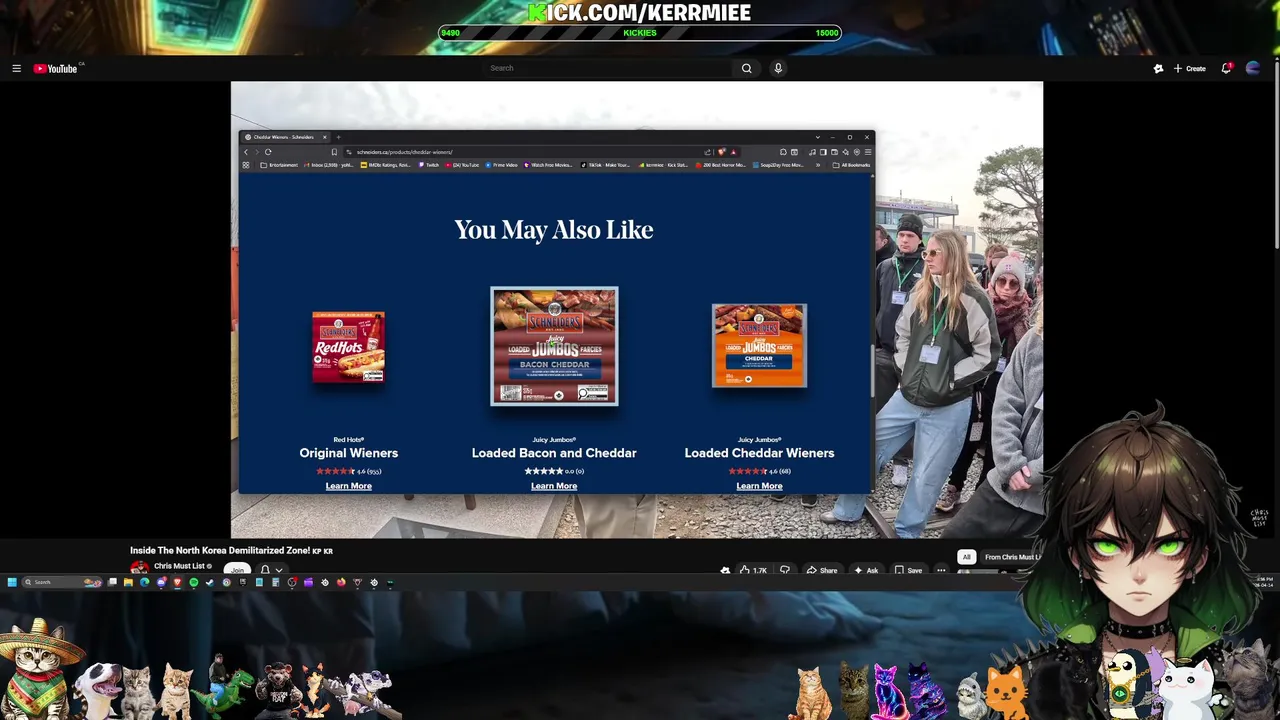Click the Juicy Jumbos Cheddar orange package
The width and height of the screenshot is (1280, 720).
click(x=759, y=345)
